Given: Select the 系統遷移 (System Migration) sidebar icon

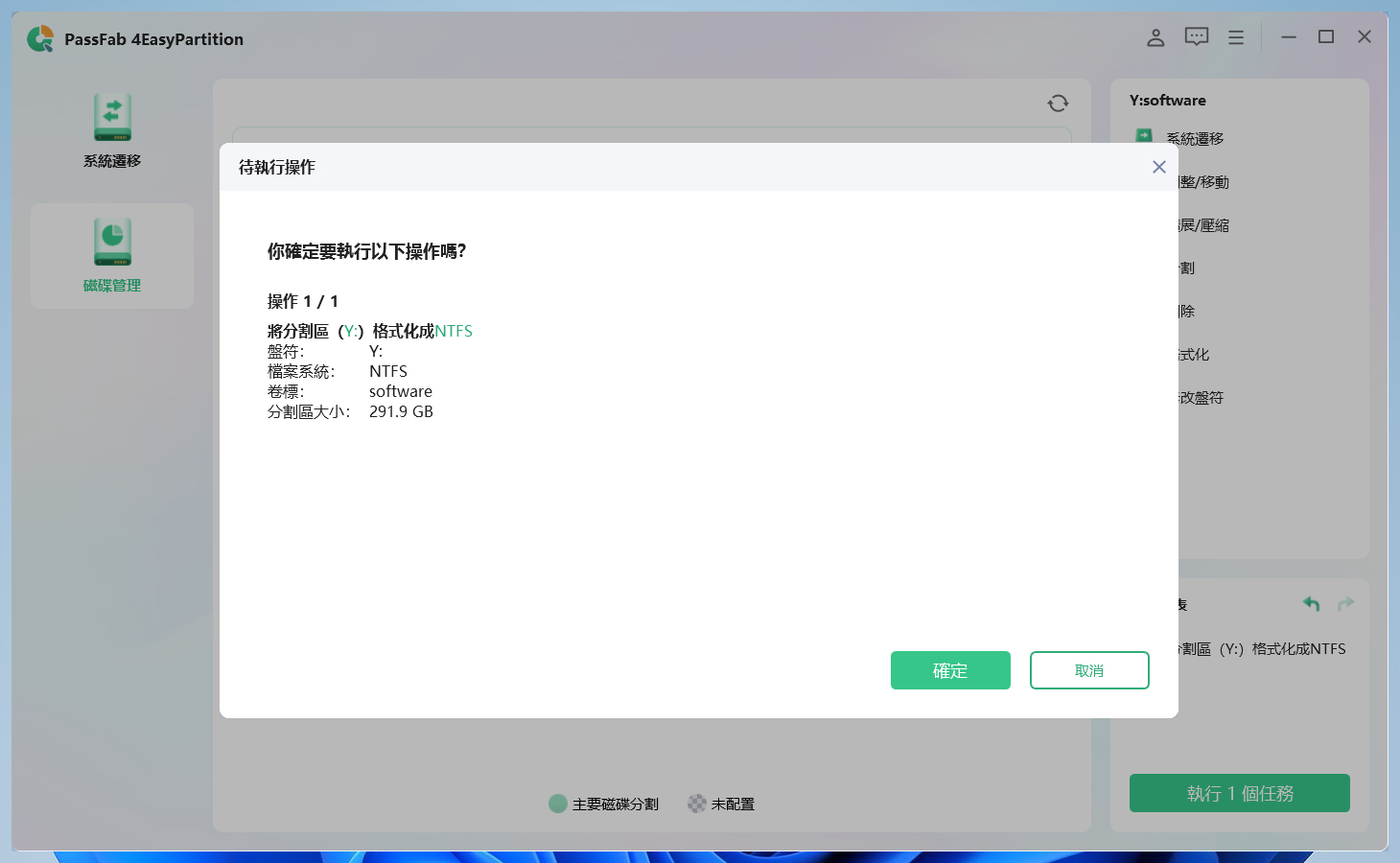Looking at the screenshot, I should pyautogui.click(x=111, y=129).
